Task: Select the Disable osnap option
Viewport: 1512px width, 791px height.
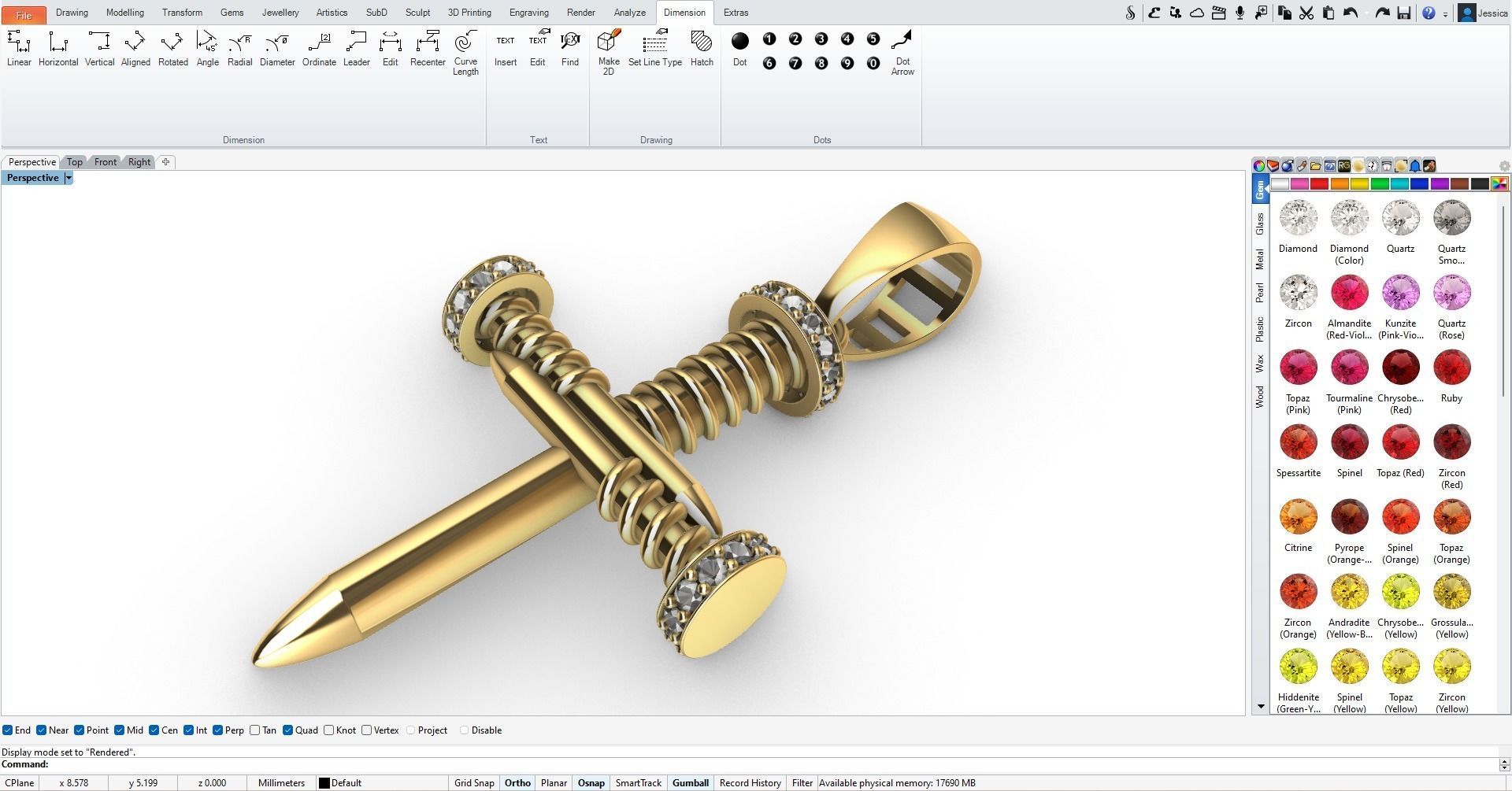Action: [464, 730]
